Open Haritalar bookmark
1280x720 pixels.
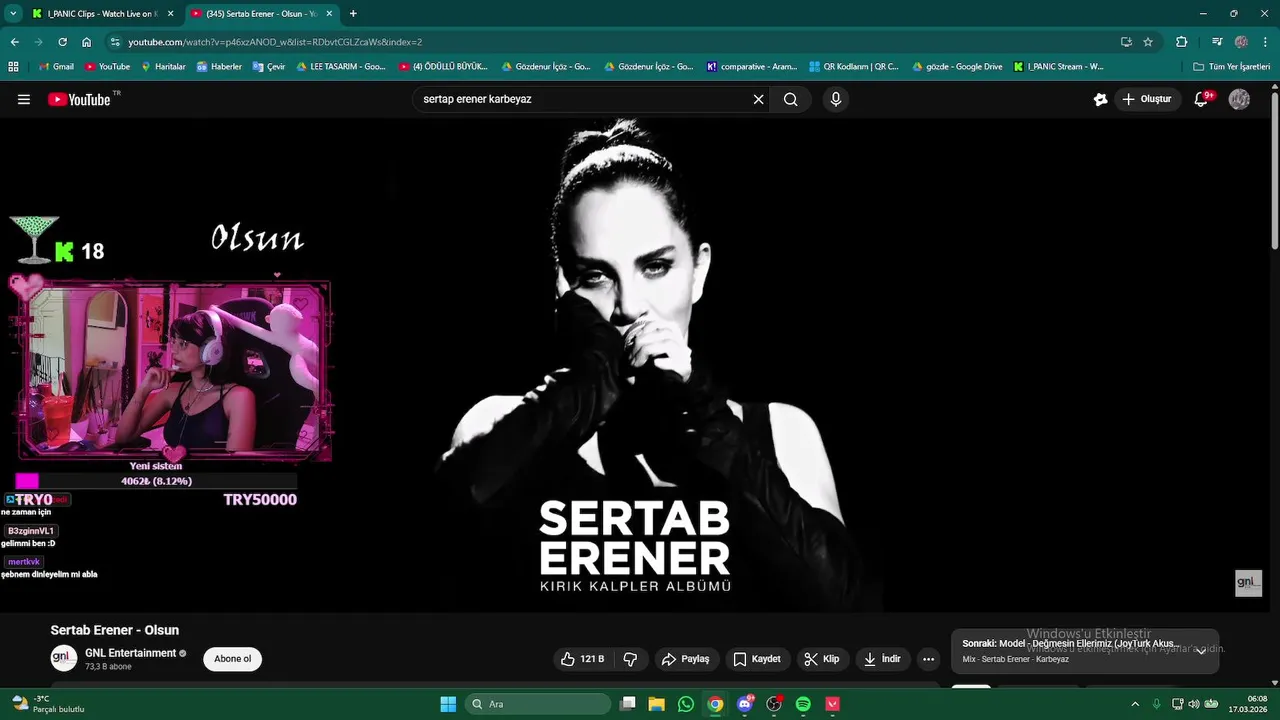click(163, 67)
